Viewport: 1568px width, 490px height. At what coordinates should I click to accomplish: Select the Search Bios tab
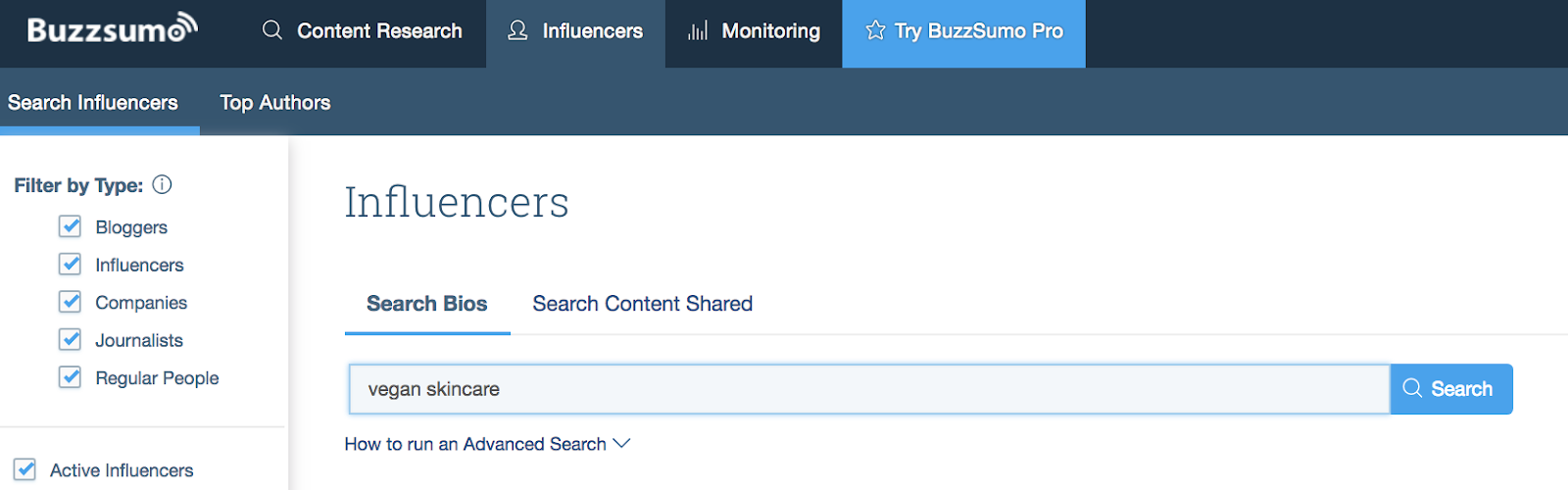coord(426,304)
